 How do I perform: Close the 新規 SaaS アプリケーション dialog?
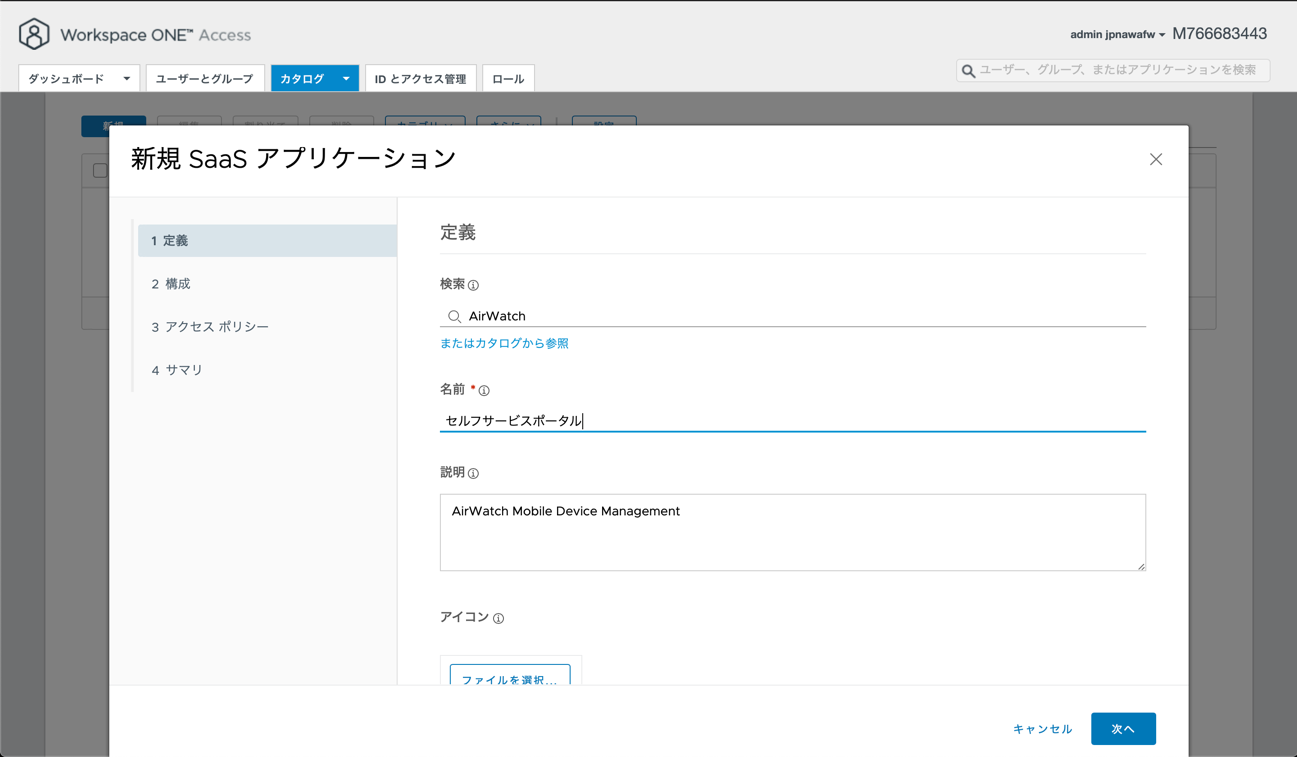[1156, 159]
